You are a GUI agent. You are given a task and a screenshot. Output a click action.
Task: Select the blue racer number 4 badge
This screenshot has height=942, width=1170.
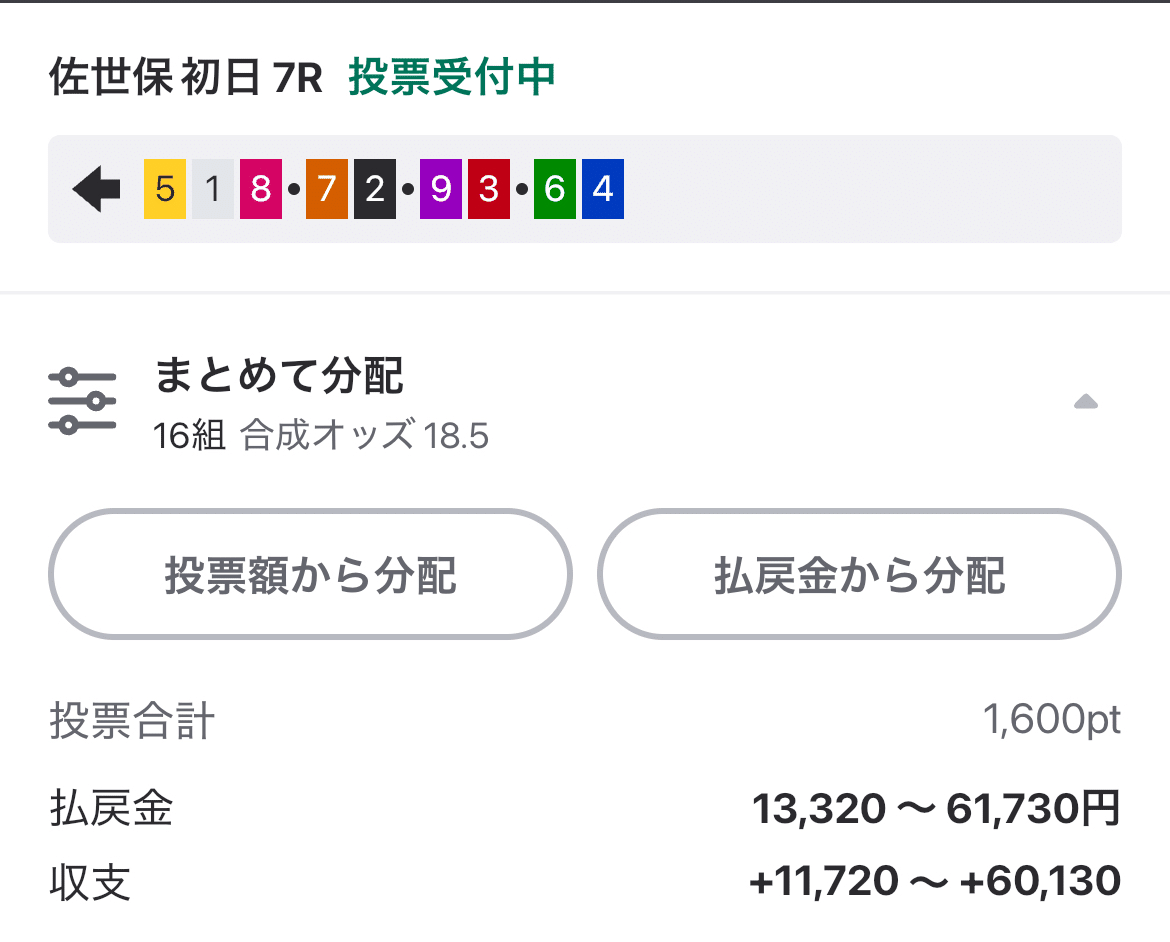[603, 188]
